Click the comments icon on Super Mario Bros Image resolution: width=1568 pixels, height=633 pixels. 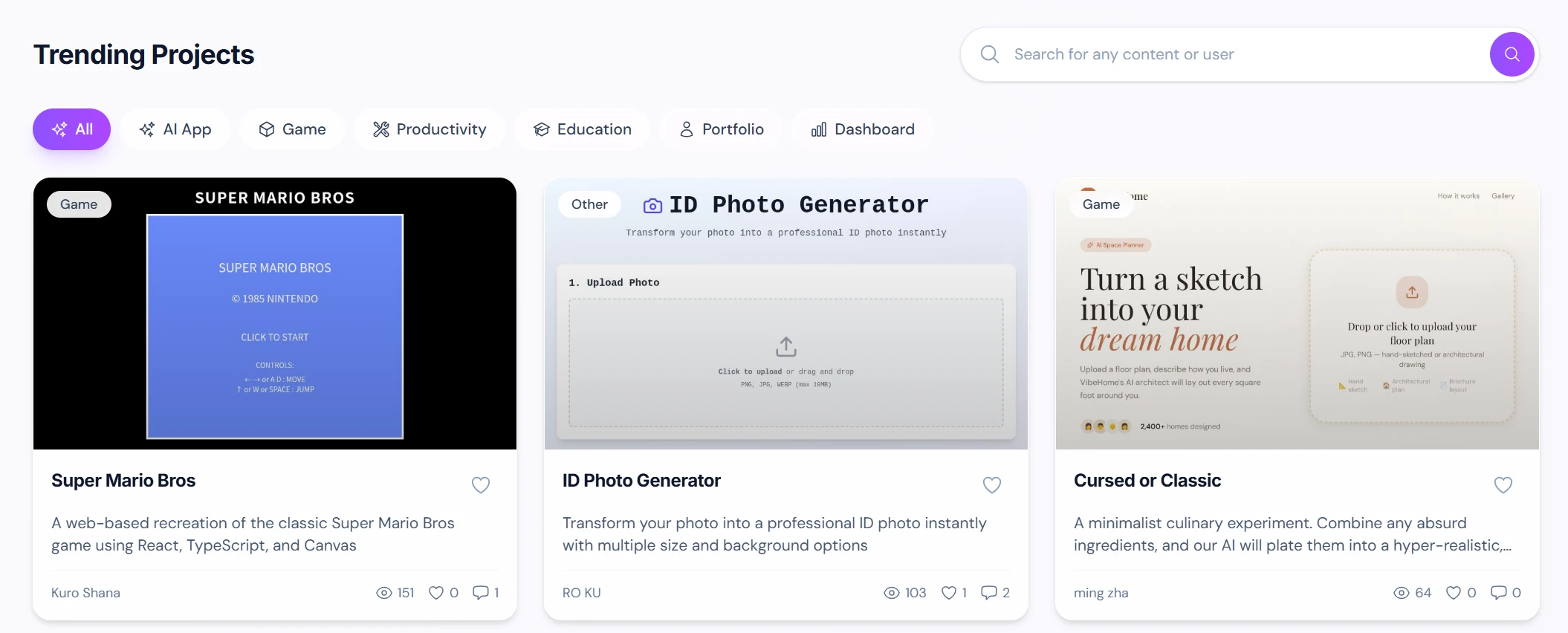(x=481, y=593)
